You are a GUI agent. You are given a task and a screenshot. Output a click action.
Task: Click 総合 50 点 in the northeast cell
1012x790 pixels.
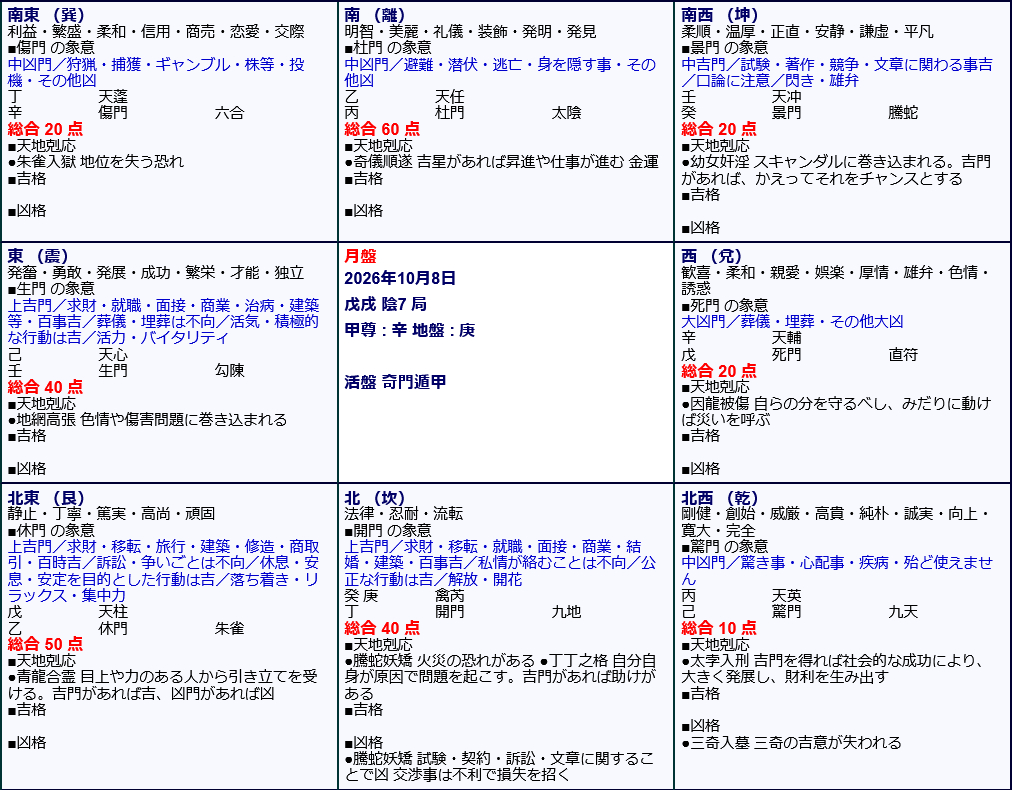pyautogui.click(x=45, y=644)
